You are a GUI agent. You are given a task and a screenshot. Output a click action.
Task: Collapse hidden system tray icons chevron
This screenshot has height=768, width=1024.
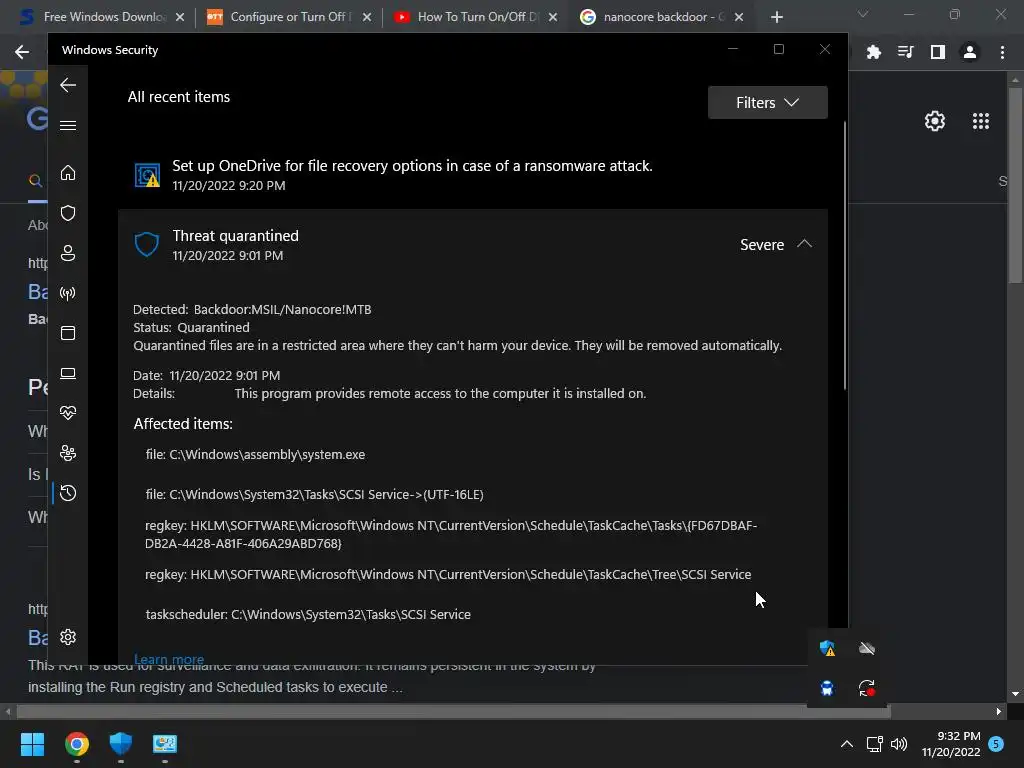click(846, 744)
